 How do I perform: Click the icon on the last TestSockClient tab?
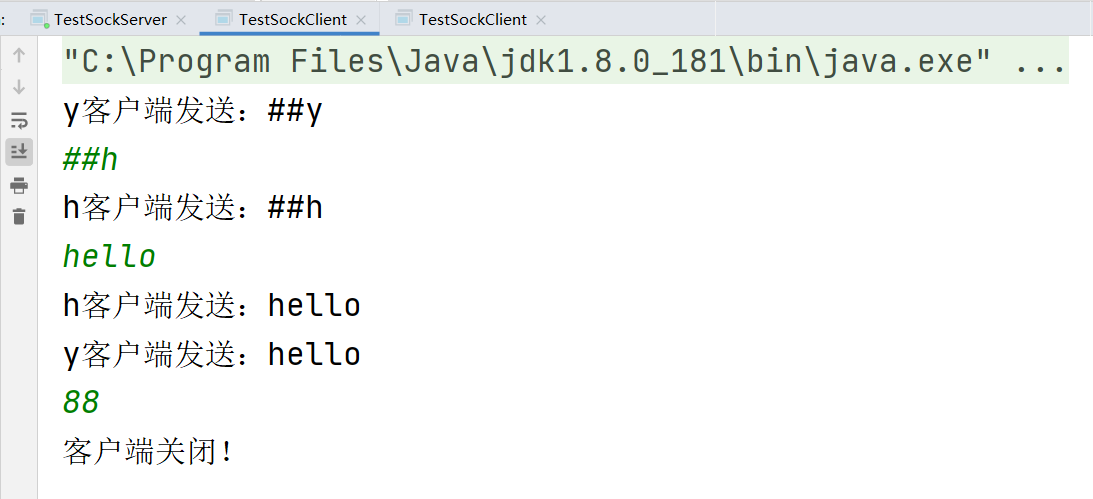[404, 19]
